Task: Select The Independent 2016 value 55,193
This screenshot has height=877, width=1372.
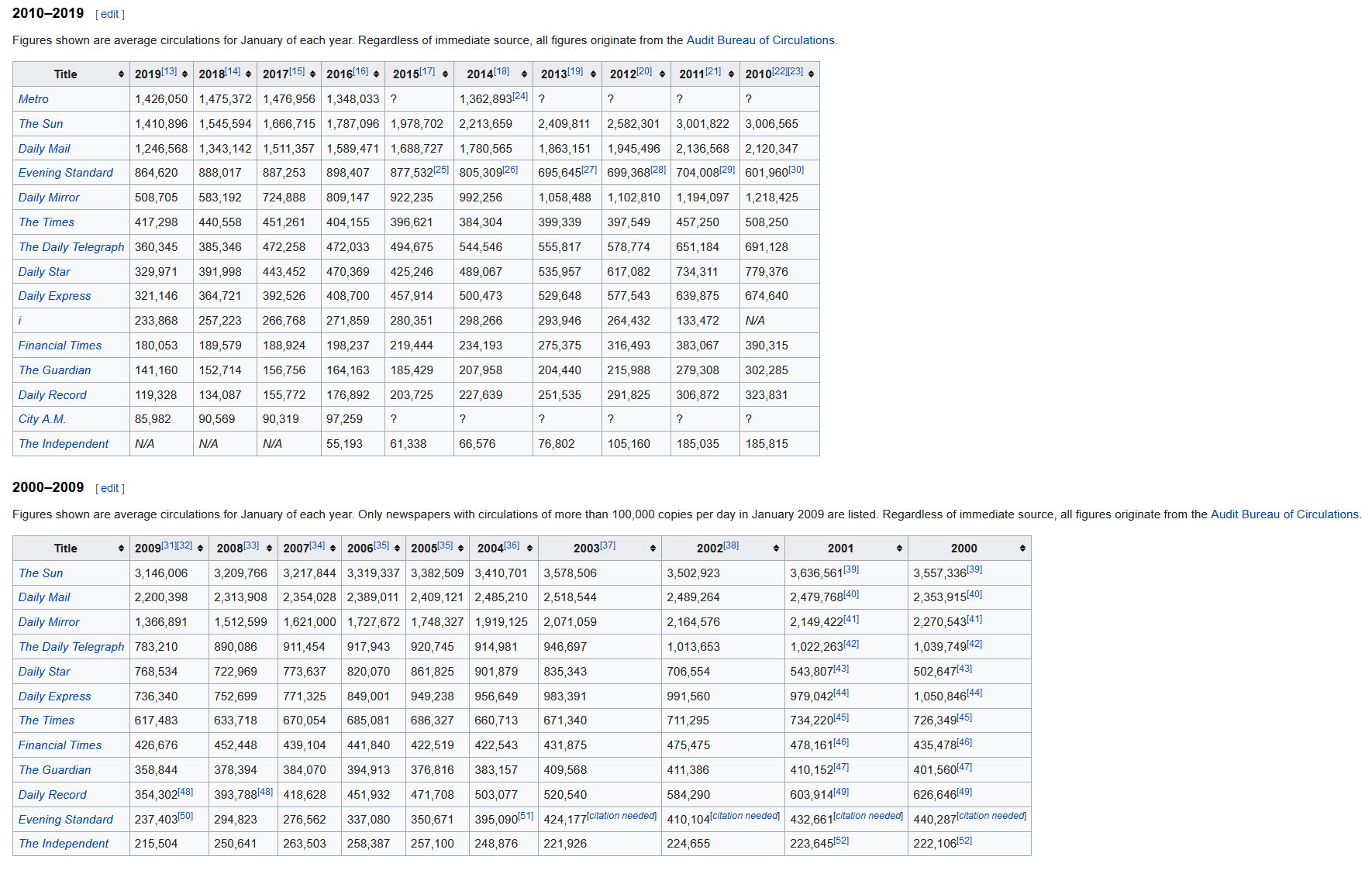Action: pyautogui.click(x=344, y=444)
